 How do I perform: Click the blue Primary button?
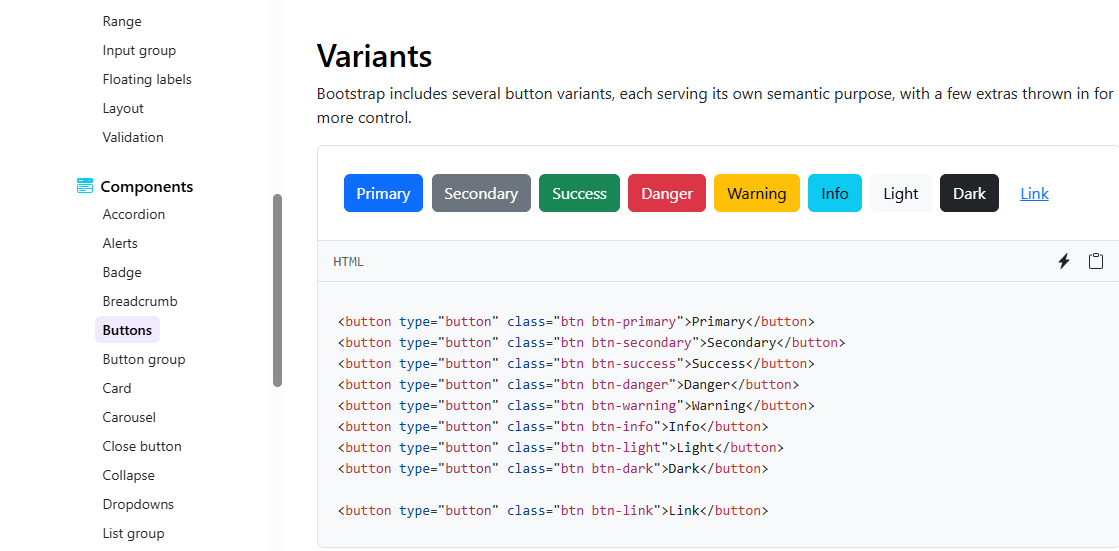pyautogui.click(x=383, y=193)
